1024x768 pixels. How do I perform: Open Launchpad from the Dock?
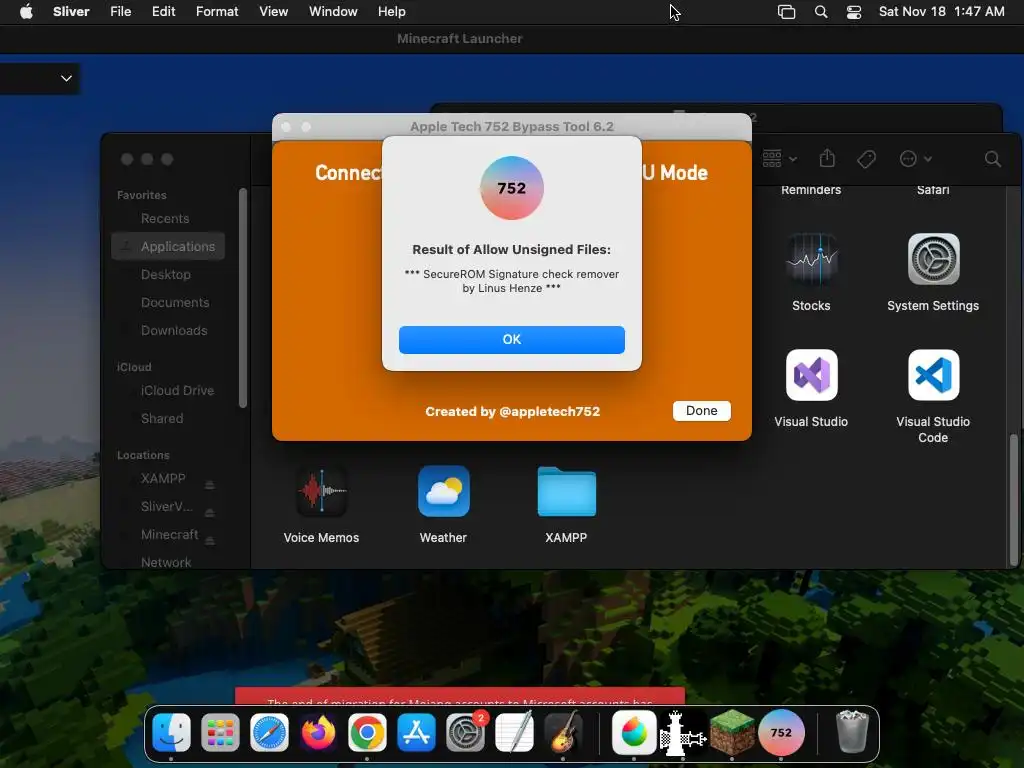[x=220, y=732]
